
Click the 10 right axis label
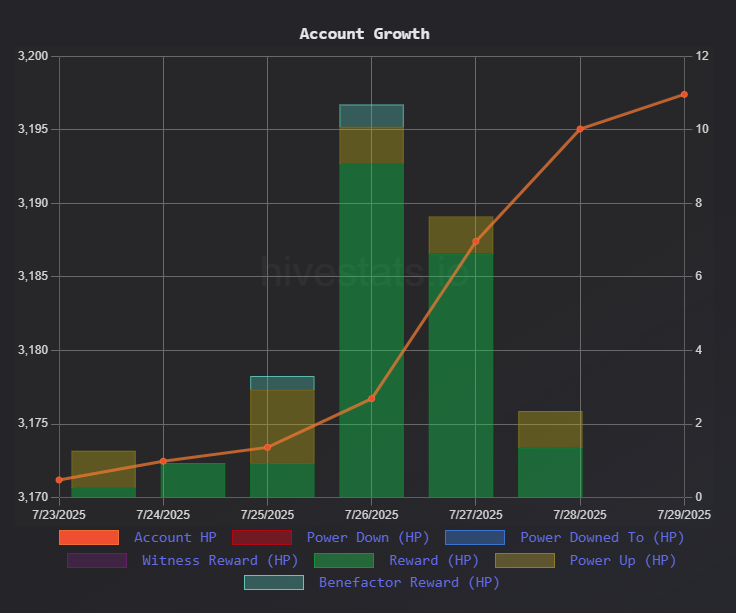pyautogui.click(x=702, y=129)
